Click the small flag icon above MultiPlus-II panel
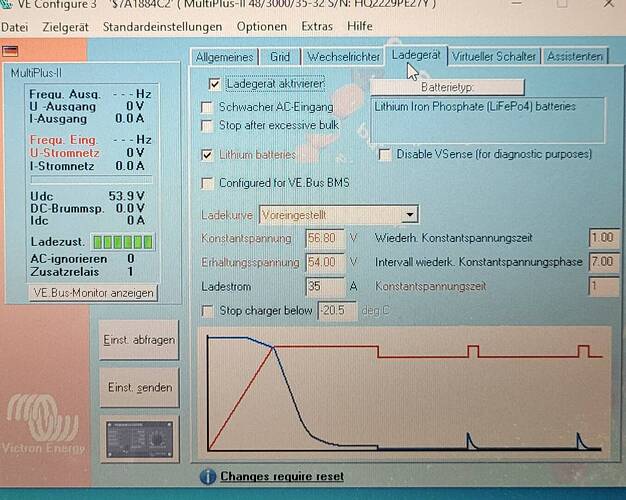This screenshot has height=500, width=626. [x=10, y=51]
